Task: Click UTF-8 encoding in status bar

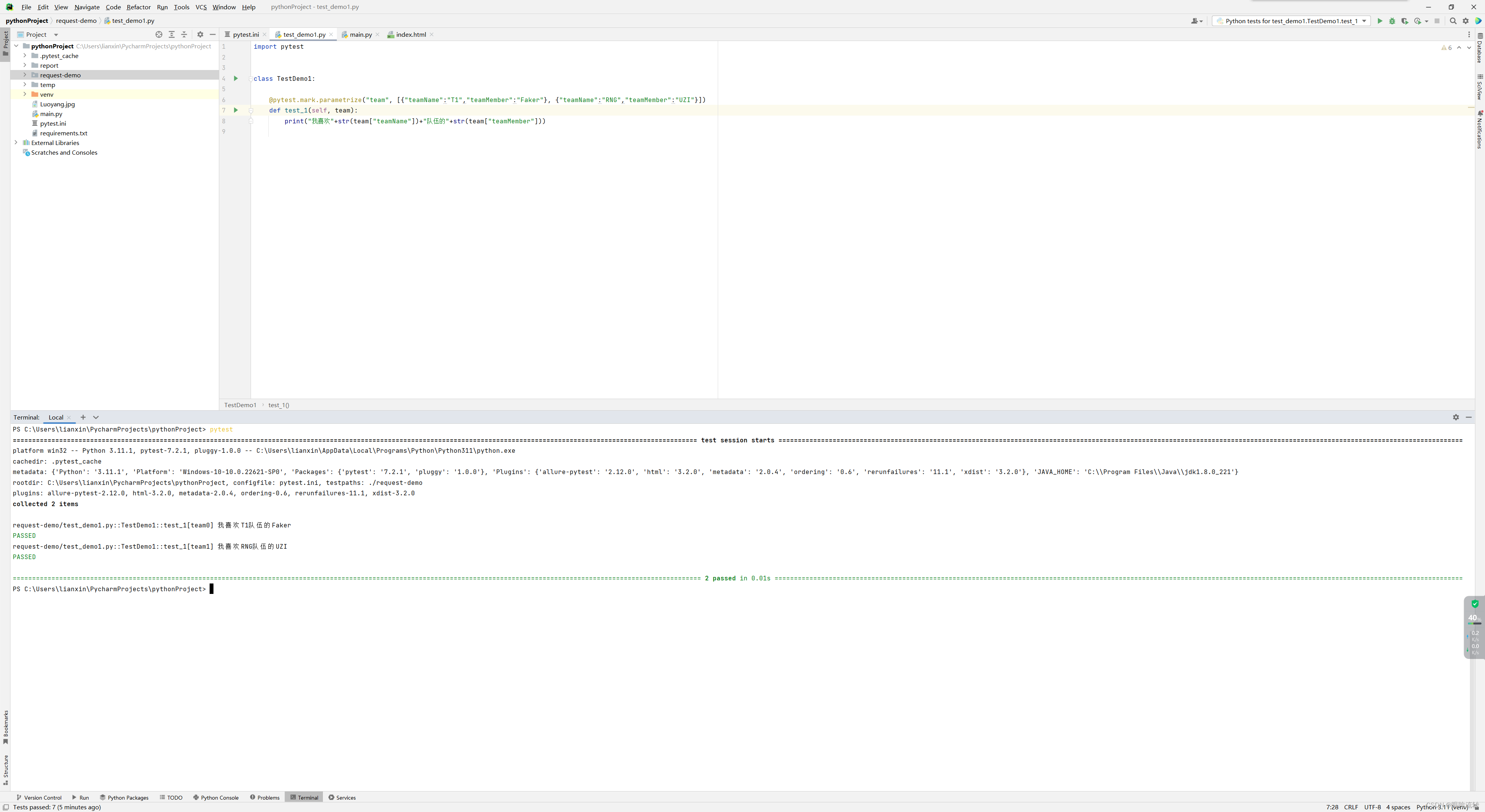Action: (x=1372, y=807)
